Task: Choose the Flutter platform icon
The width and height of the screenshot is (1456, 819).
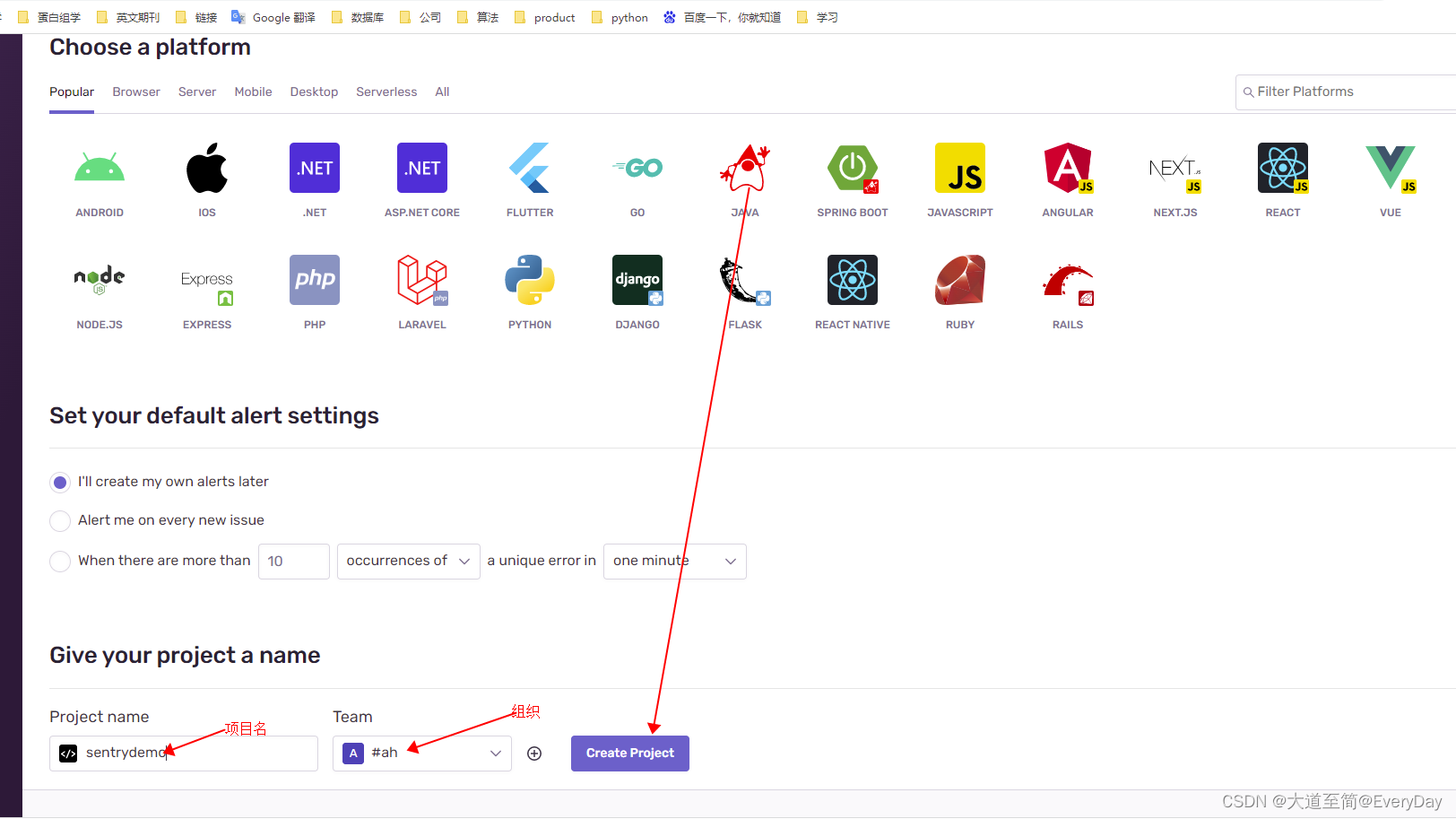Action: coord(530,168)
